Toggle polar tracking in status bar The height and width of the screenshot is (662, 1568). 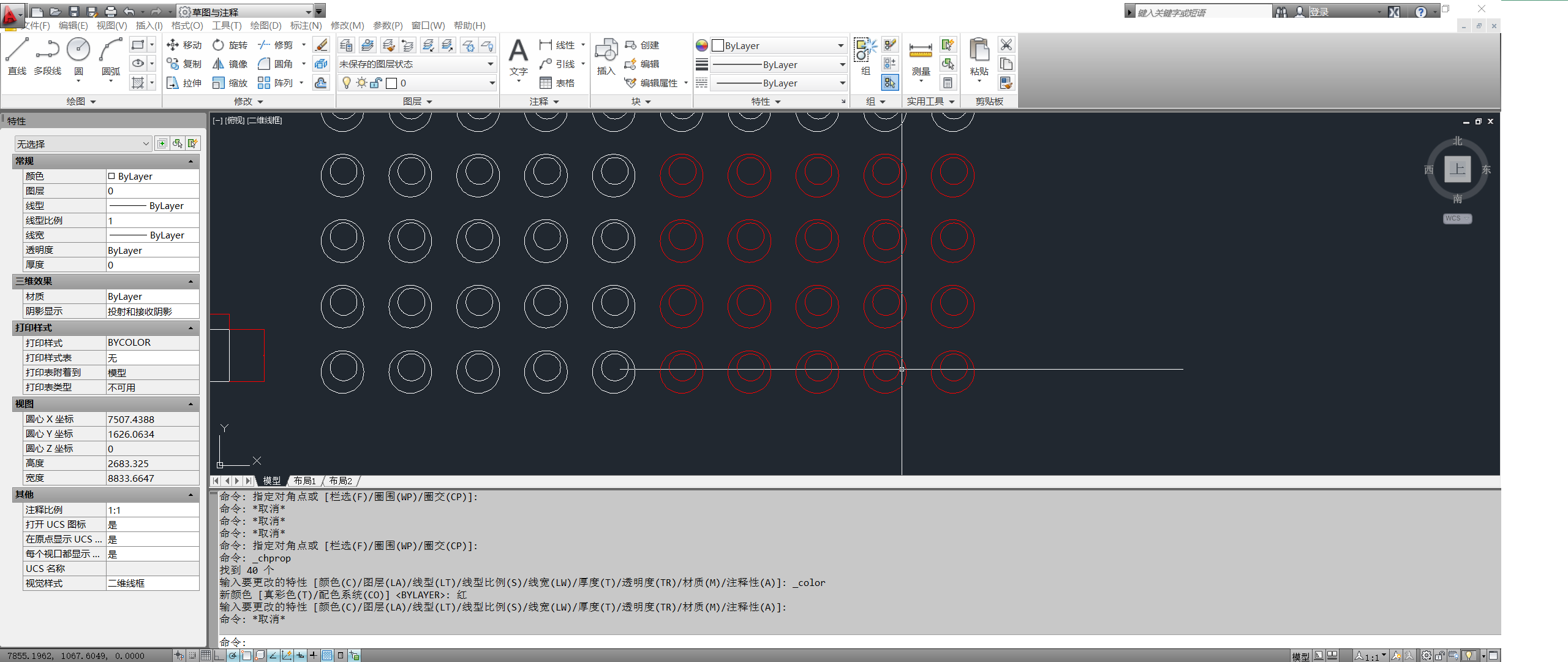pyautogui.click(x=233, y=655)
